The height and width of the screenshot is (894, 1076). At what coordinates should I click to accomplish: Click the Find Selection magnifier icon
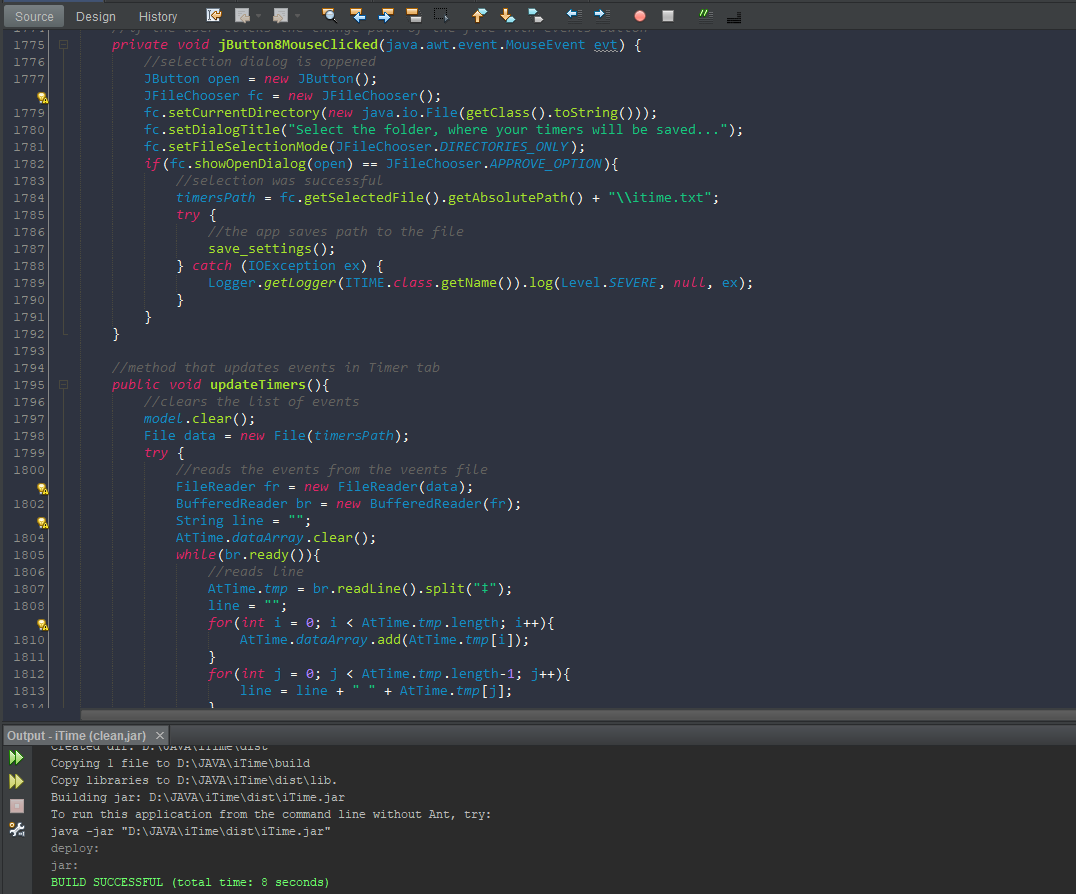coord(329,16)
